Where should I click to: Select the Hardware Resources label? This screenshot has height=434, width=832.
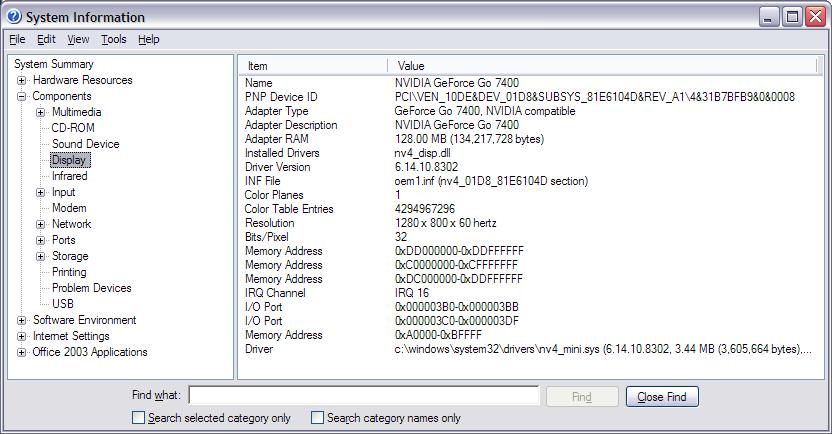[82, 80]
